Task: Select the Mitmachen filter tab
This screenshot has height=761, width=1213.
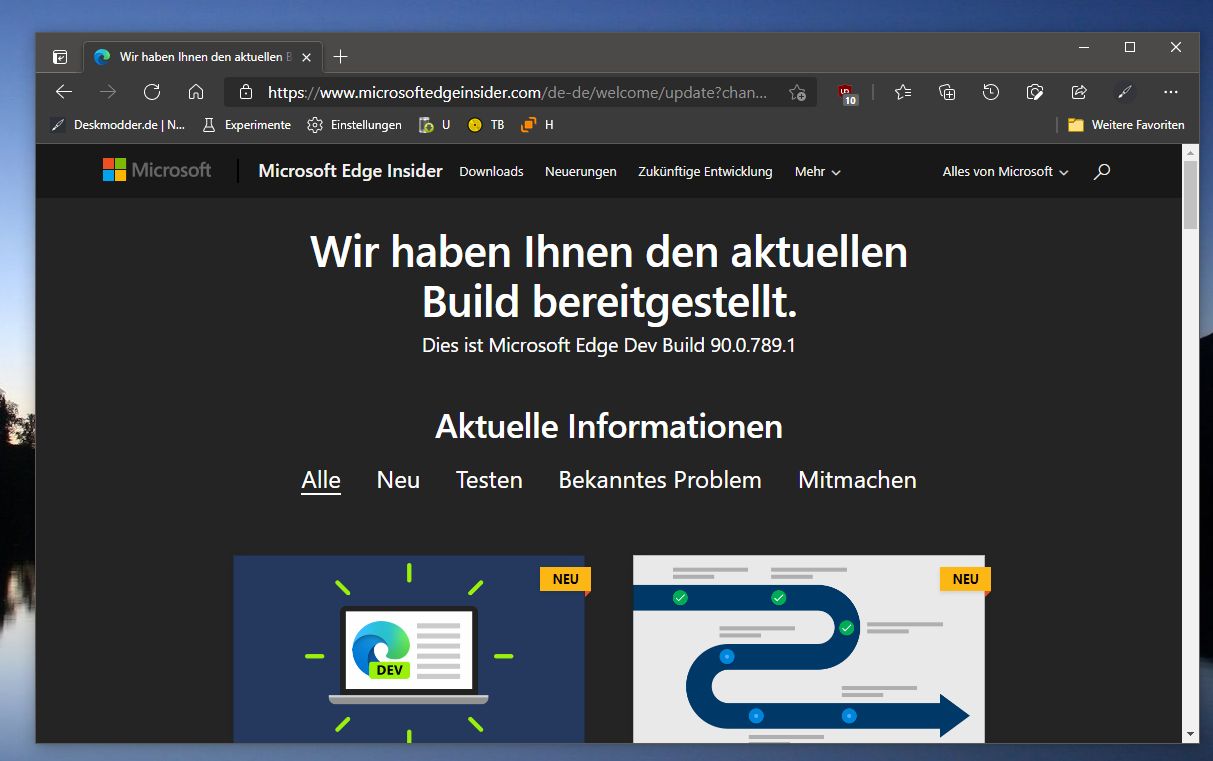Action: pyautogui.click(x=857, y=480)
